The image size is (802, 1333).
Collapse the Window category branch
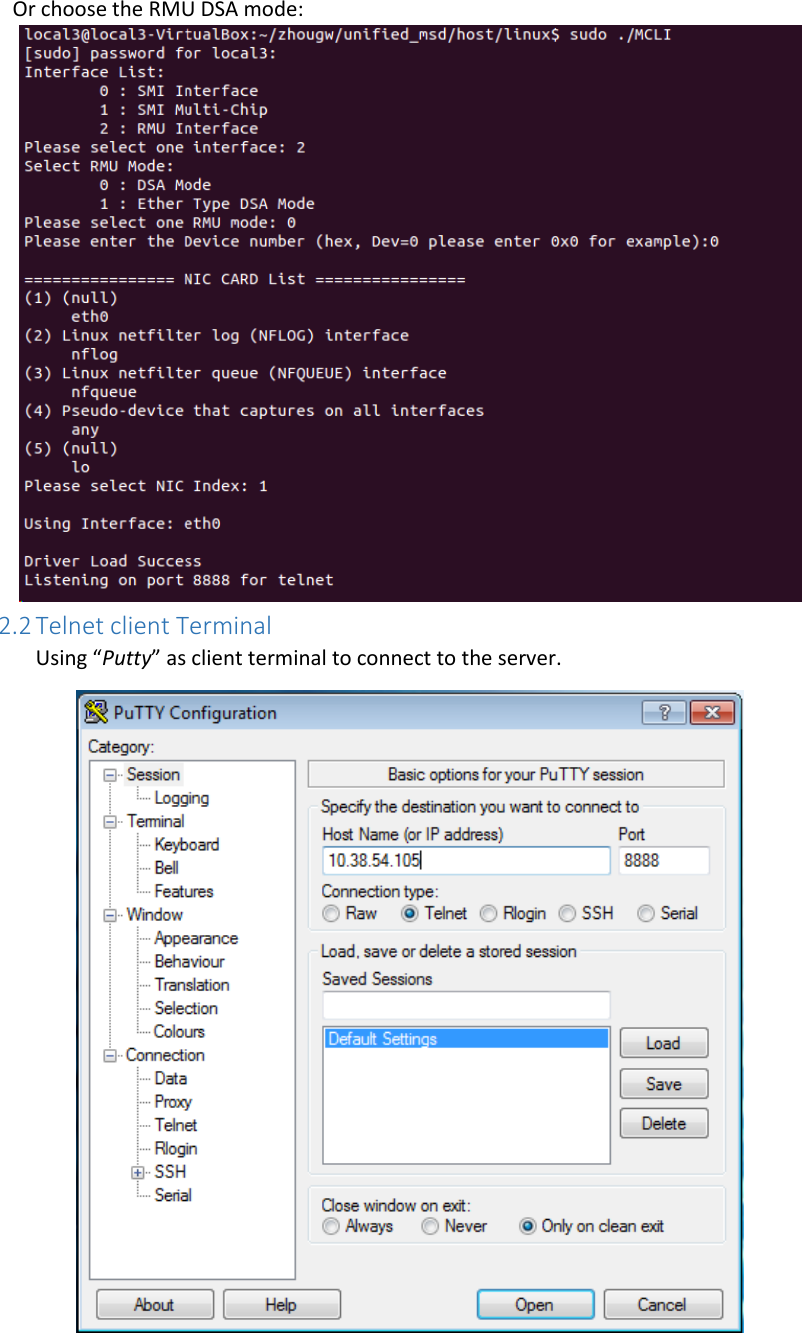tap(110, 914)
